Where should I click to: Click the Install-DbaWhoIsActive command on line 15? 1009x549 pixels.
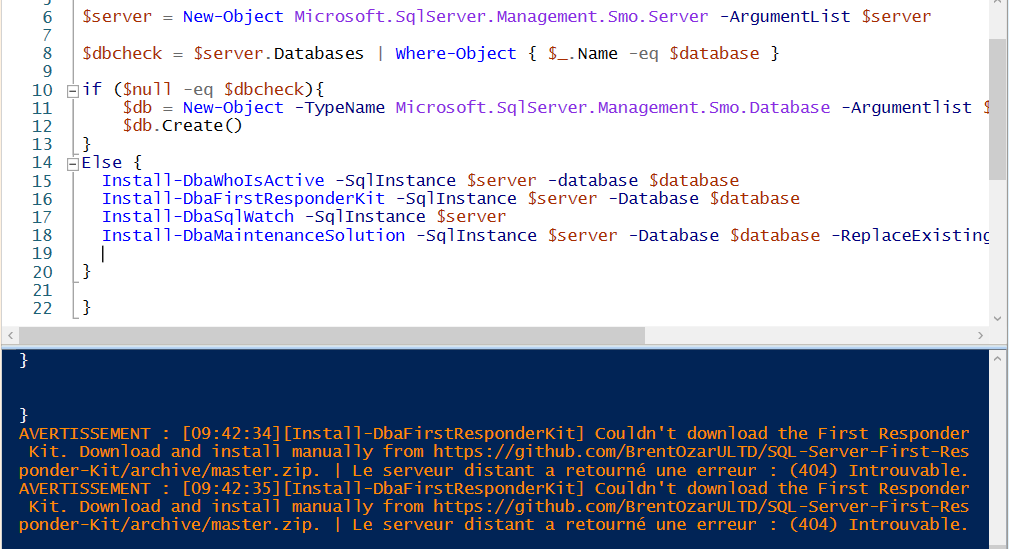coord(213,181)
